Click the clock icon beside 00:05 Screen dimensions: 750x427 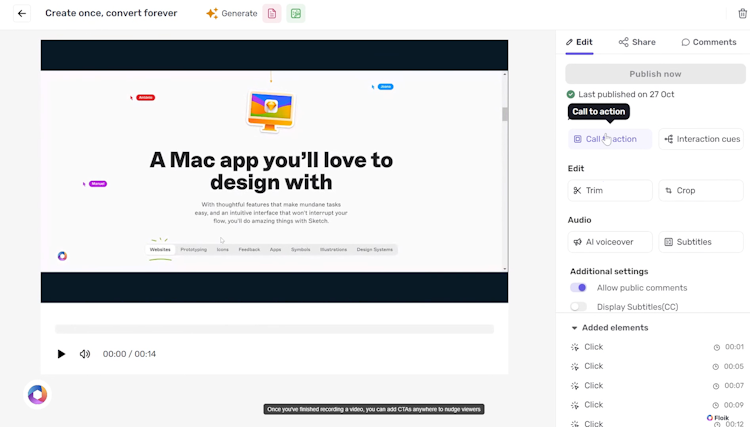(x=716, y=367)
